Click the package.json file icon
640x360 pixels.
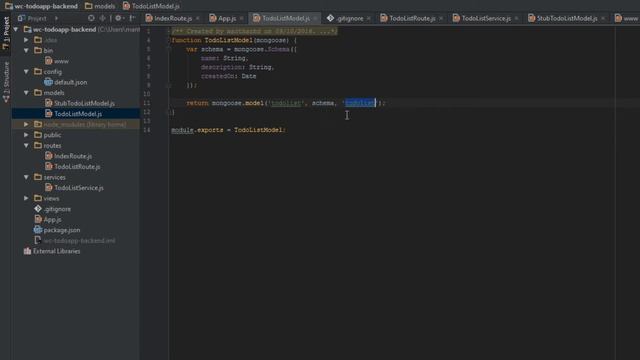[38, 230]
